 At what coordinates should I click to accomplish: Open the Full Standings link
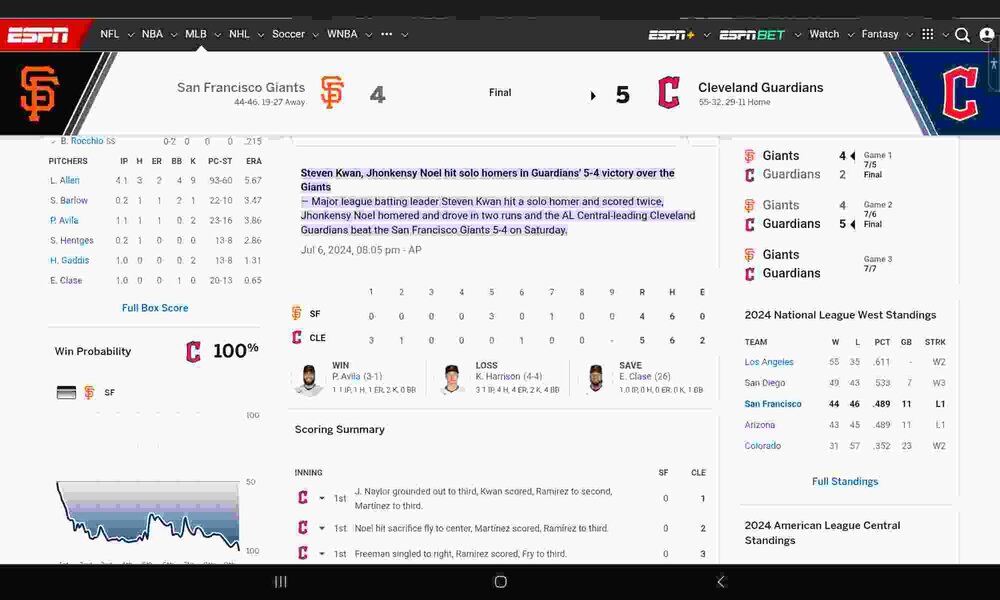point(845,481)
